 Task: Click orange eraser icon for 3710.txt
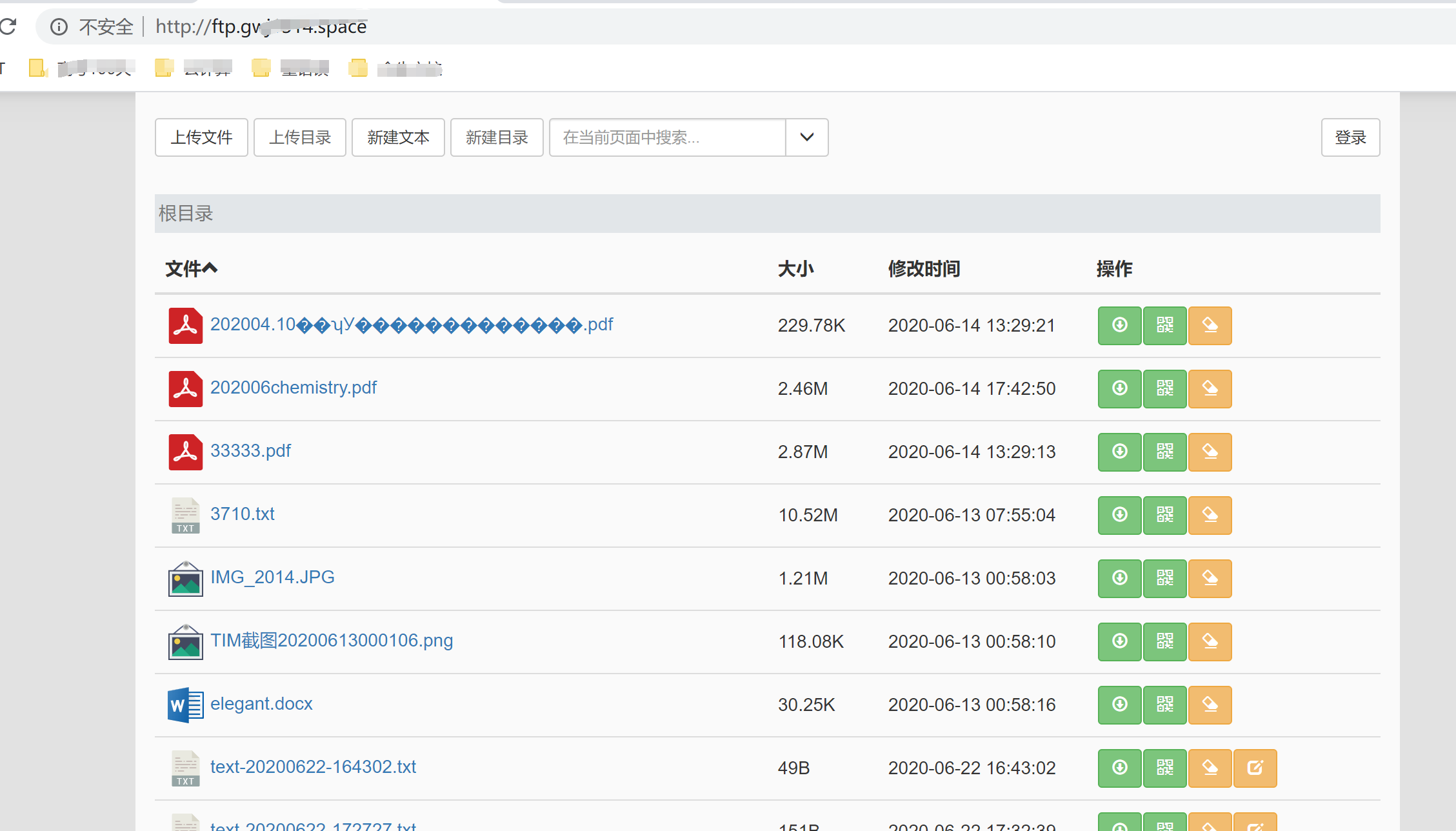point(1210,515)
